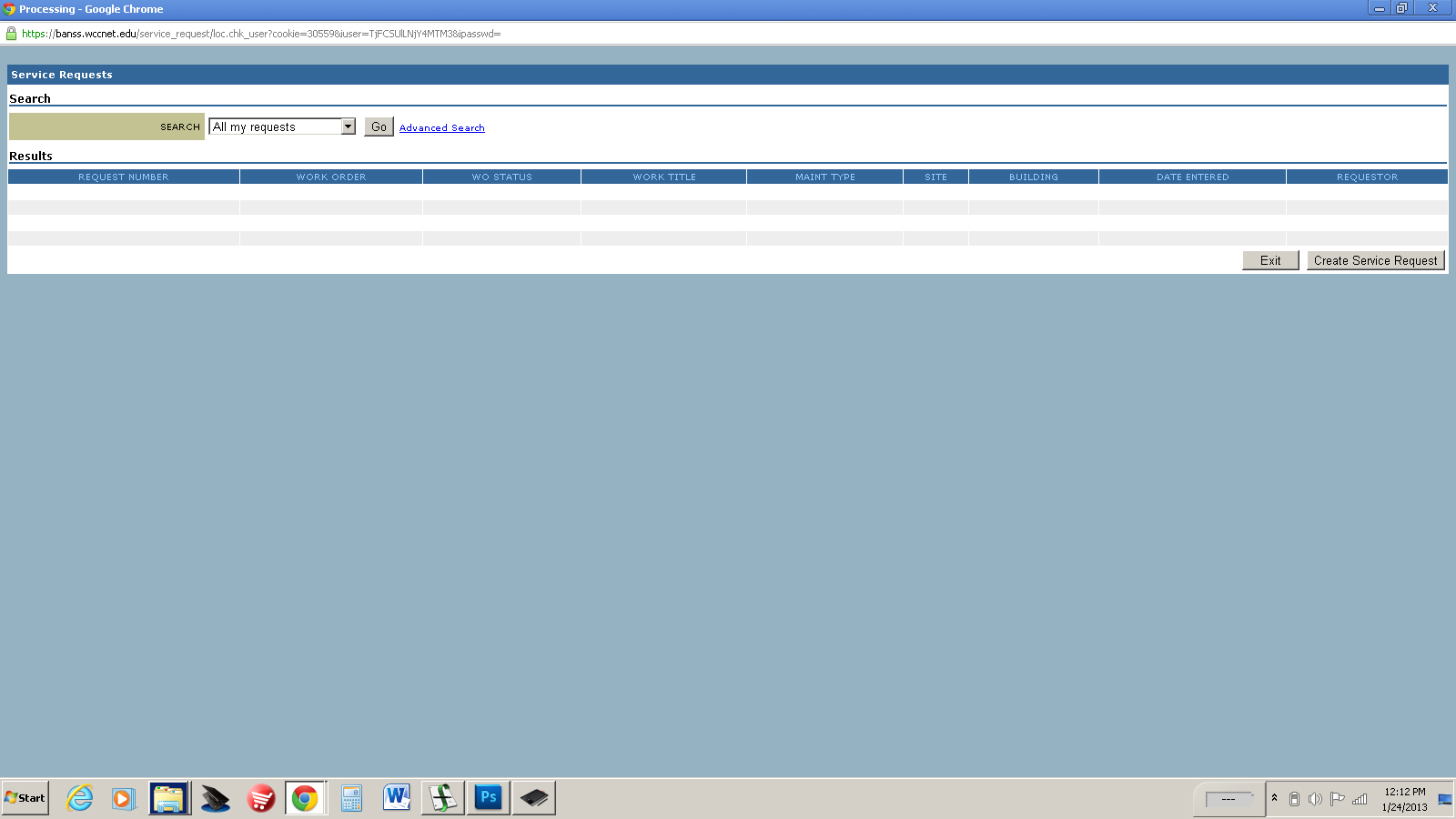This screenshot has width=1456, height=819.
Task: Click the Work Title column header
Action: (664, 177)
